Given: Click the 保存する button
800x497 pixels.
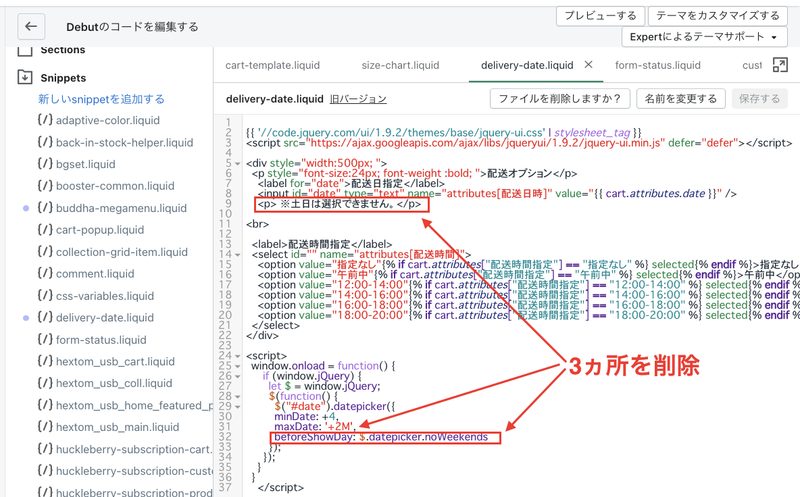Looking at the screenshot, I should 760,98.
